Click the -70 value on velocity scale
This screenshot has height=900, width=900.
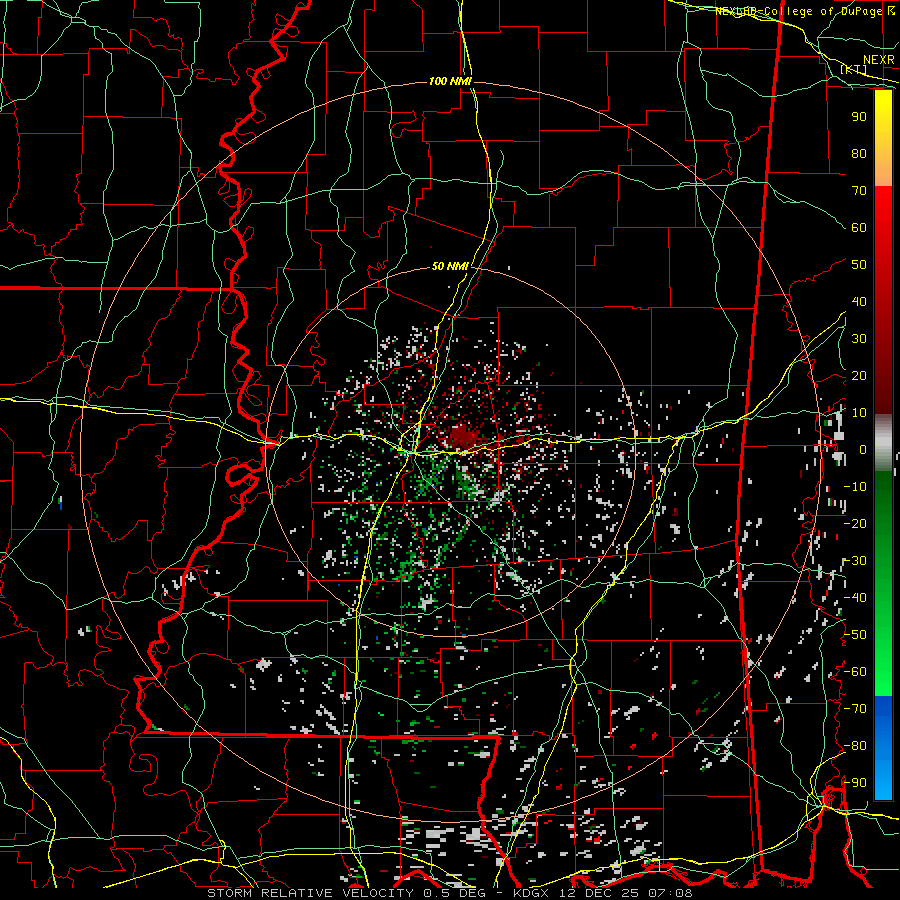click(x=855, y=709)
